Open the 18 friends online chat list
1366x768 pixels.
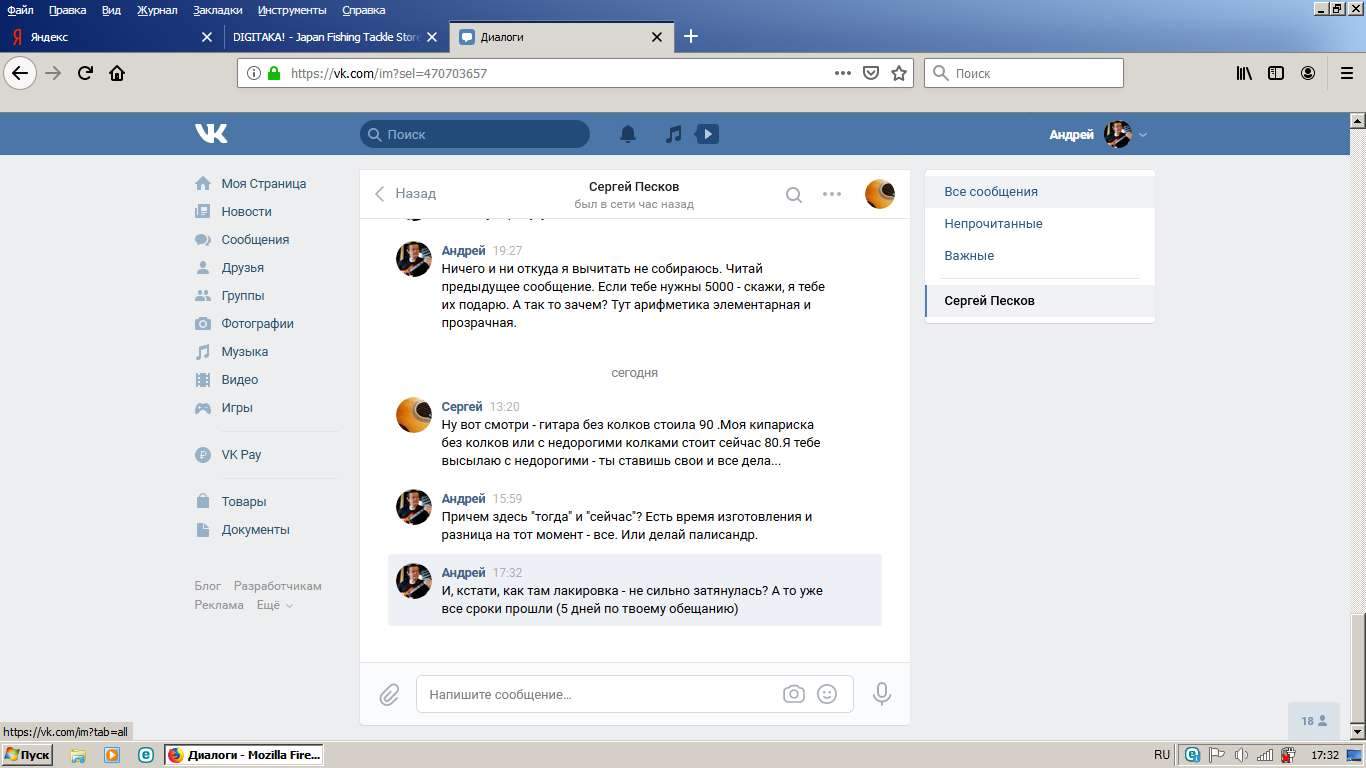tap(1314, 721)
